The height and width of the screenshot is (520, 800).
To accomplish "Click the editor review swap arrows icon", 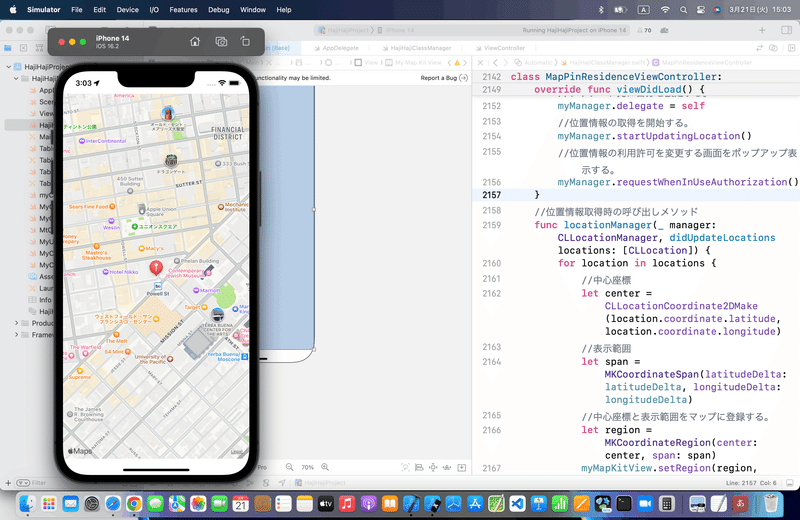I will [x=759, y=47].
